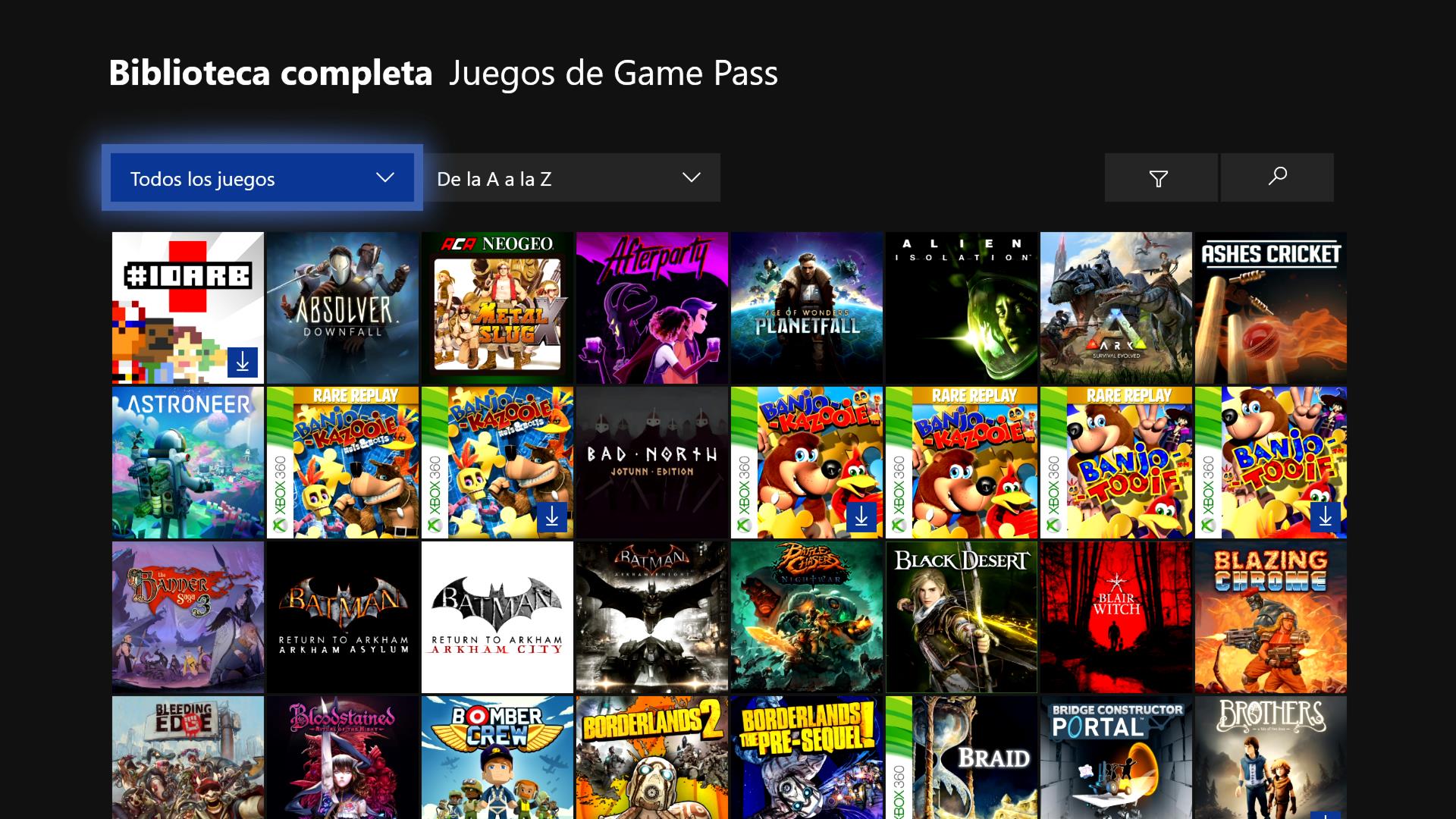The height and width of the screenshot is (819, 1456).
Task: Switch to Juegos de Game Pass tab
Action: coord(613,73)
